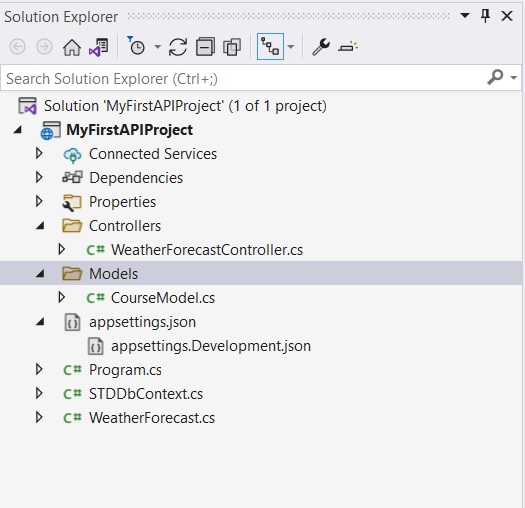Viewport: 525px width, 508px height.
Task: Collapse All nodes in Solution Explorer
Action: coord(205,47)
